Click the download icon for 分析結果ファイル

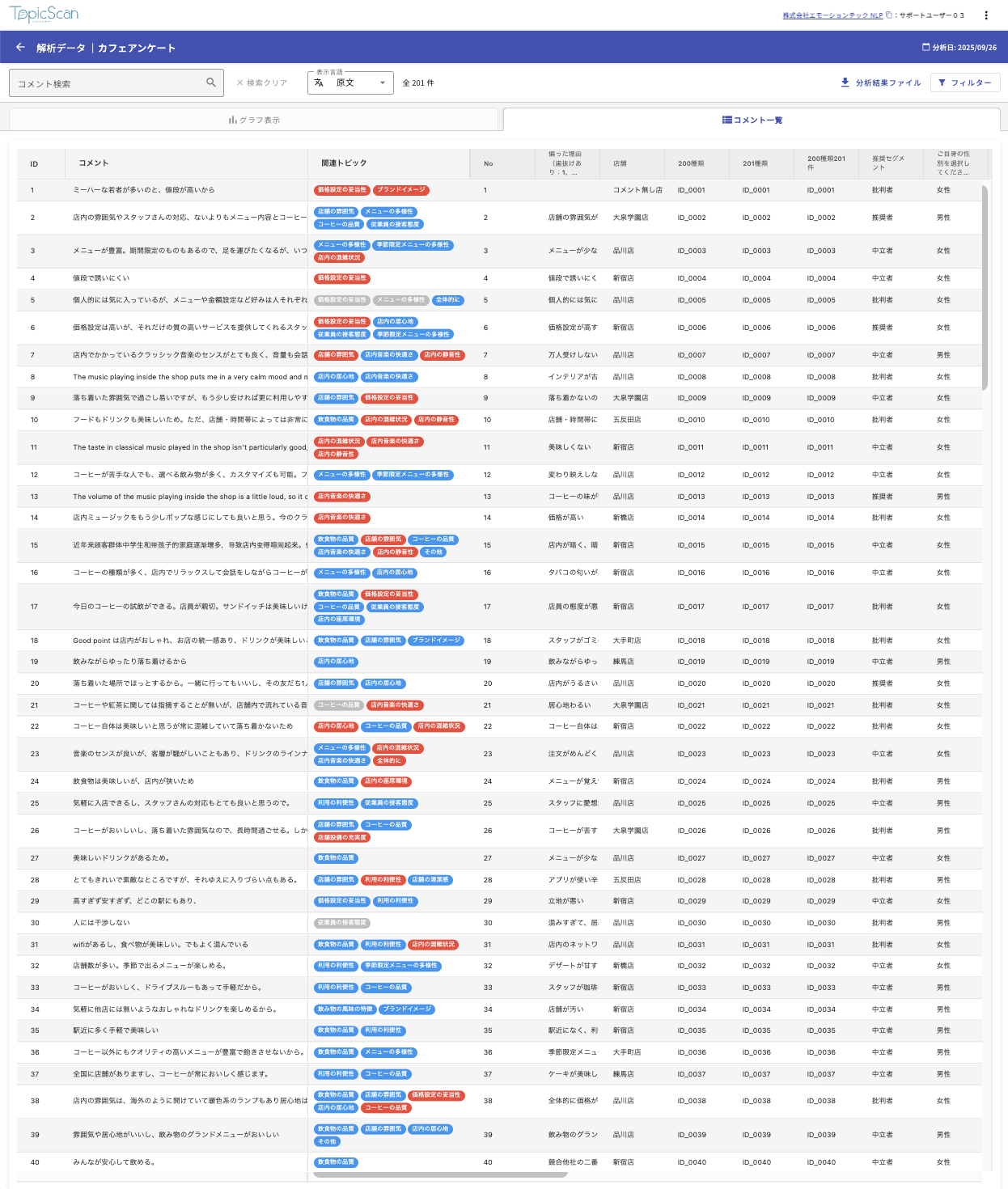845,83
